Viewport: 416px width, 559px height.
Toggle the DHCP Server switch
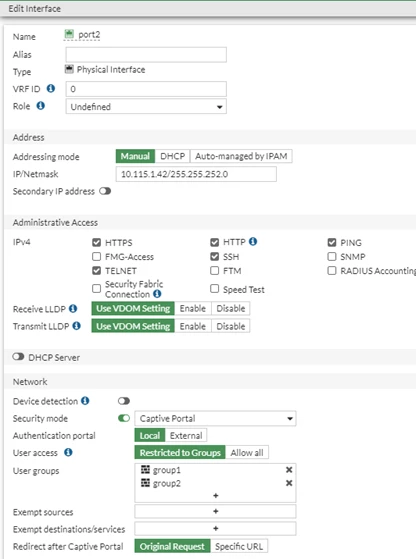(18, 357)
